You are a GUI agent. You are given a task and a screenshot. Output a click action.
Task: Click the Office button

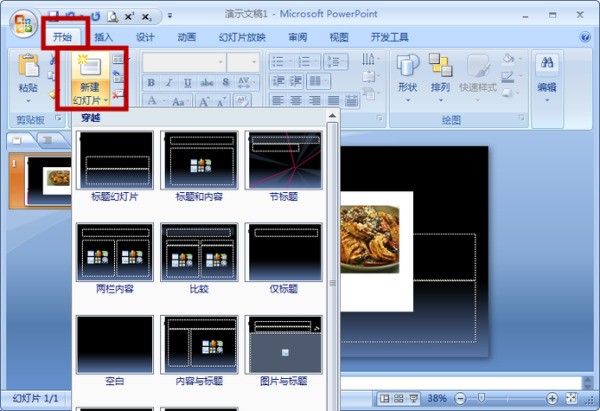pyautogui.click(x=20, y=20)
